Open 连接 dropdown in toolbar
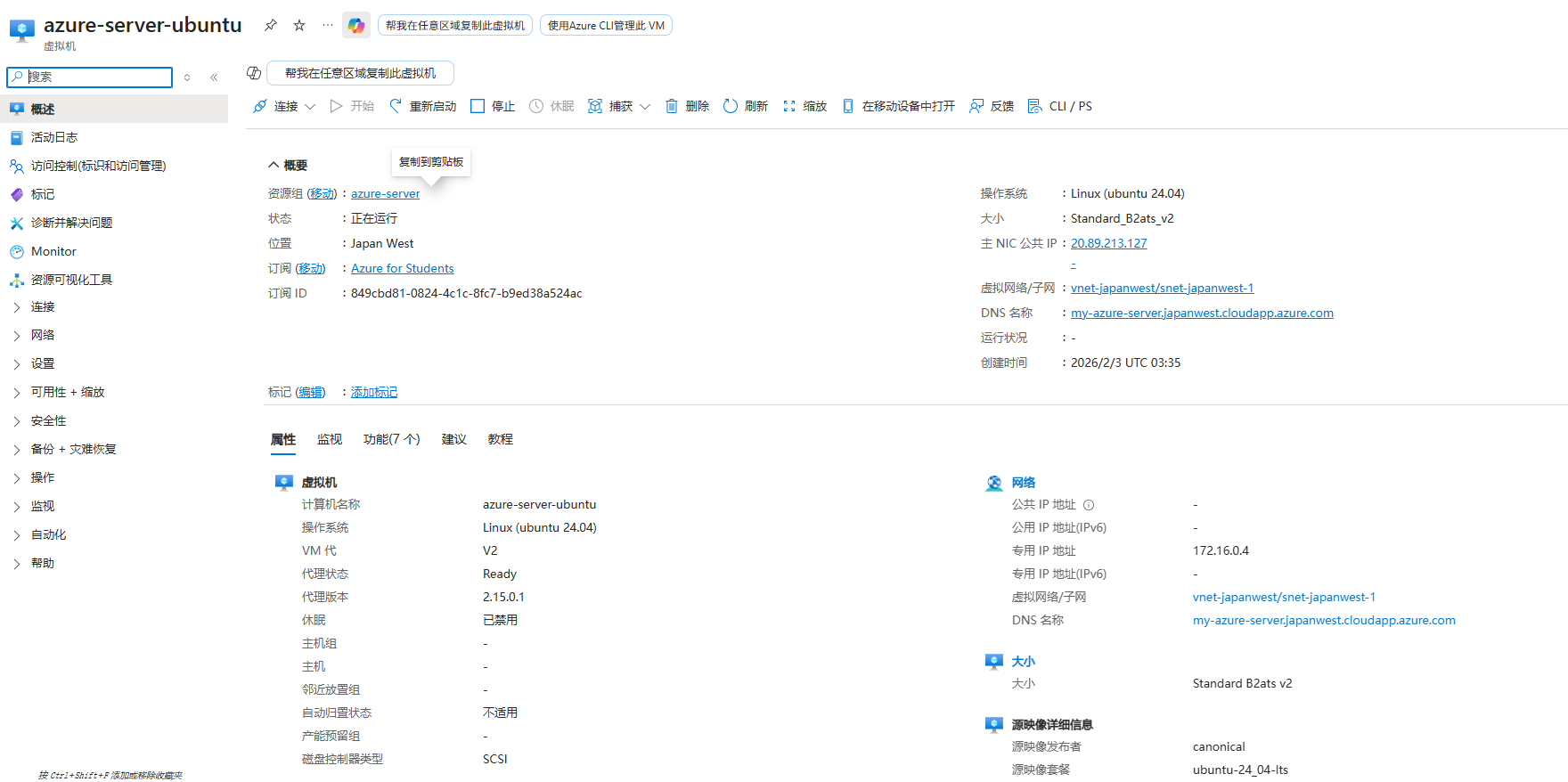Image resolution: width=1568 pixels, height=782 pixels. click(x=284, y=106)
